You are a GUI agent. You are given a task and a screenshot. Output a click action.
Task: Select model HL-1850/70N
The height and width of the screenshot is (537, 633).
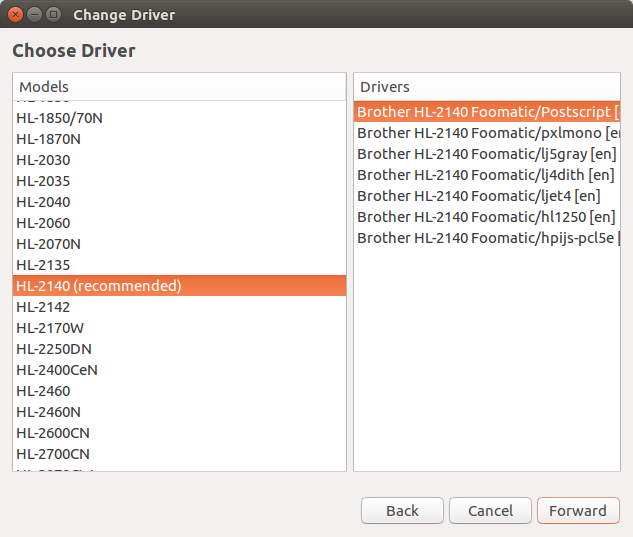[179, 118]
